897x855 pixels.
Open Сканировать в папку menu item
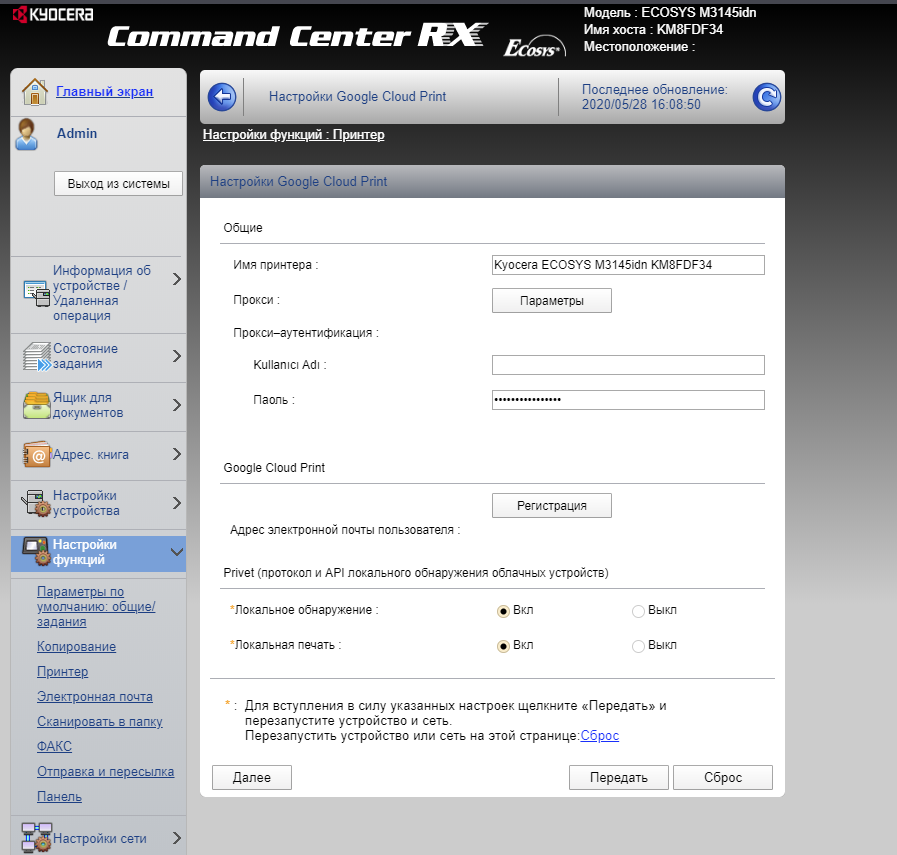99,722
